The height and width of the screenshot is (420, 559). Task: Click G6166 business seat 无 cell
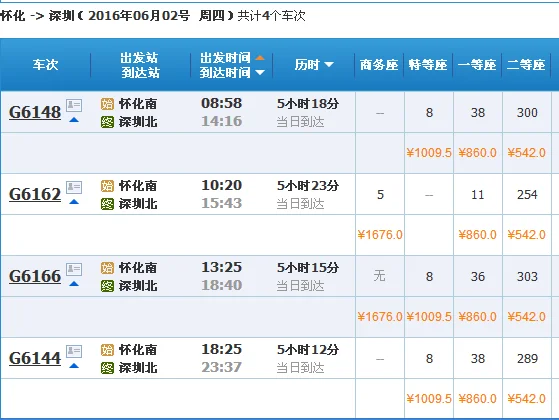tap(380, 276)
